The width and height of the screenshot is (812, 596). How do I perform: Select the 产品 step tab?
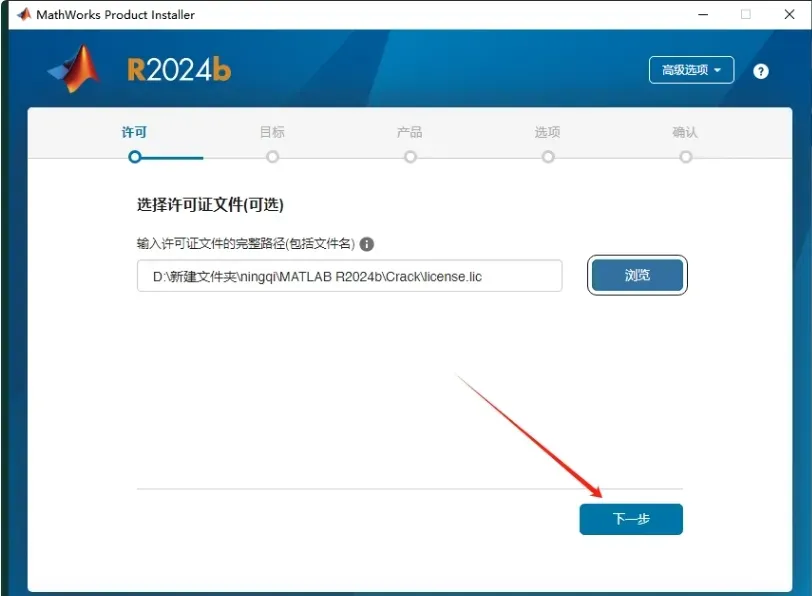pos(410,133)
